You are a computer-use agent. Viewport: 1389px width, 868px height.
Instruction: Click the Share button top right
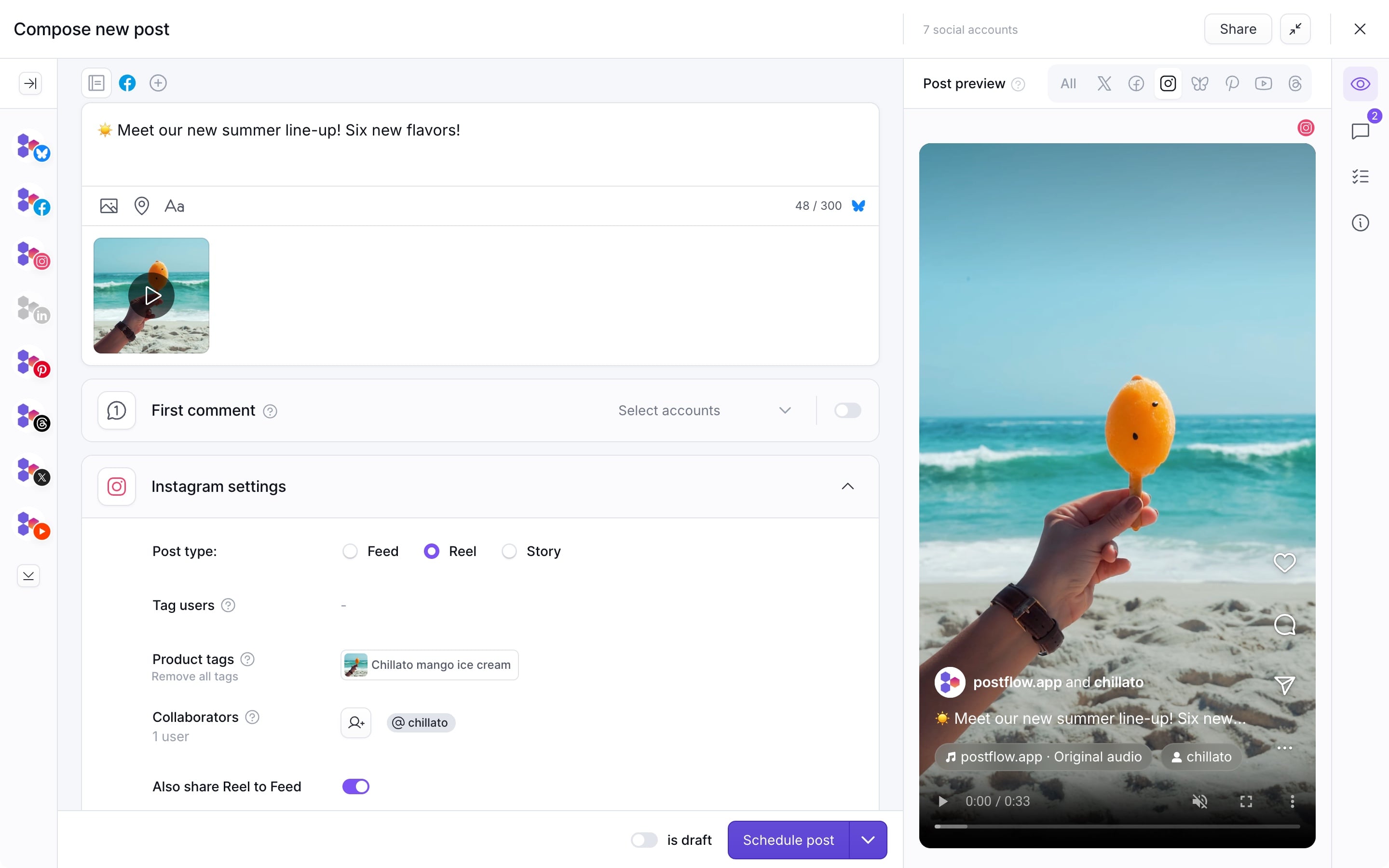[1238, 29]
